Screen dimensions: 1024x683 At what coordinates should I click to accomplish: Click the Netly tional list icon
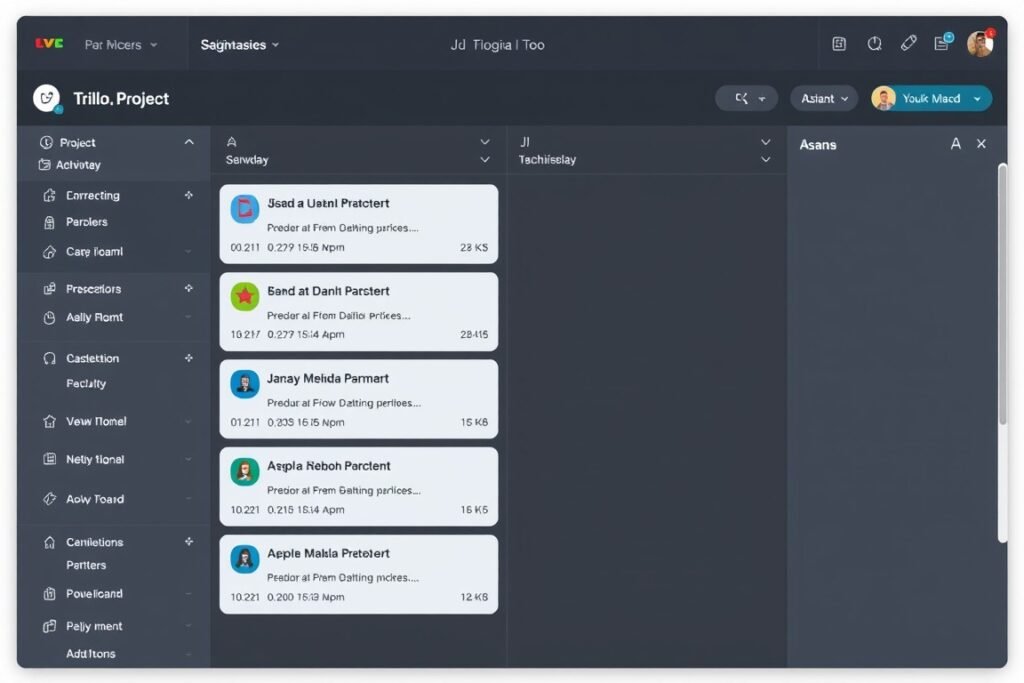click(49, 459)
